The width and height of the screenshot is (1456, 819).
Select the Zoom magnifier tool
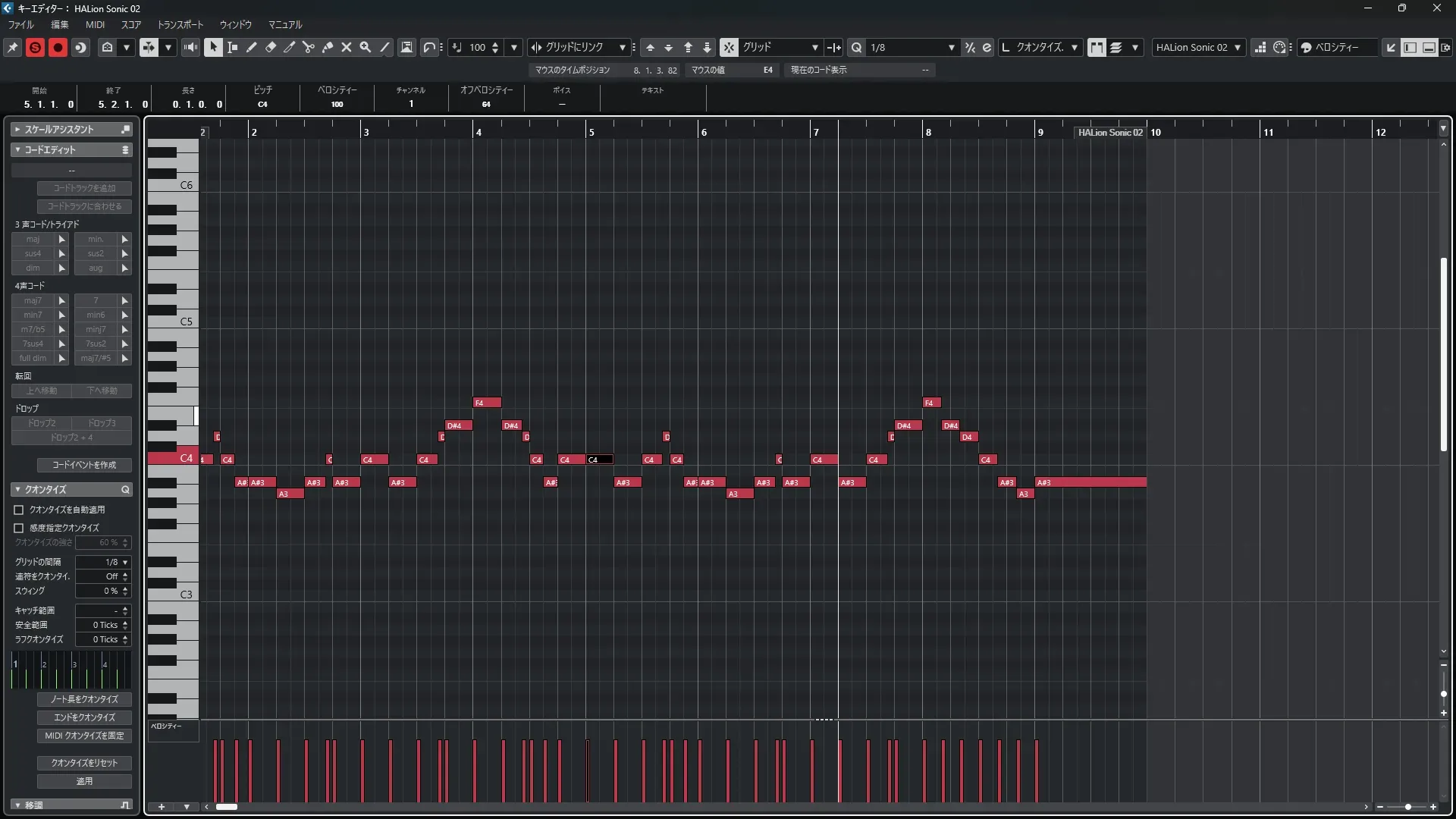(x=365, y=47)
